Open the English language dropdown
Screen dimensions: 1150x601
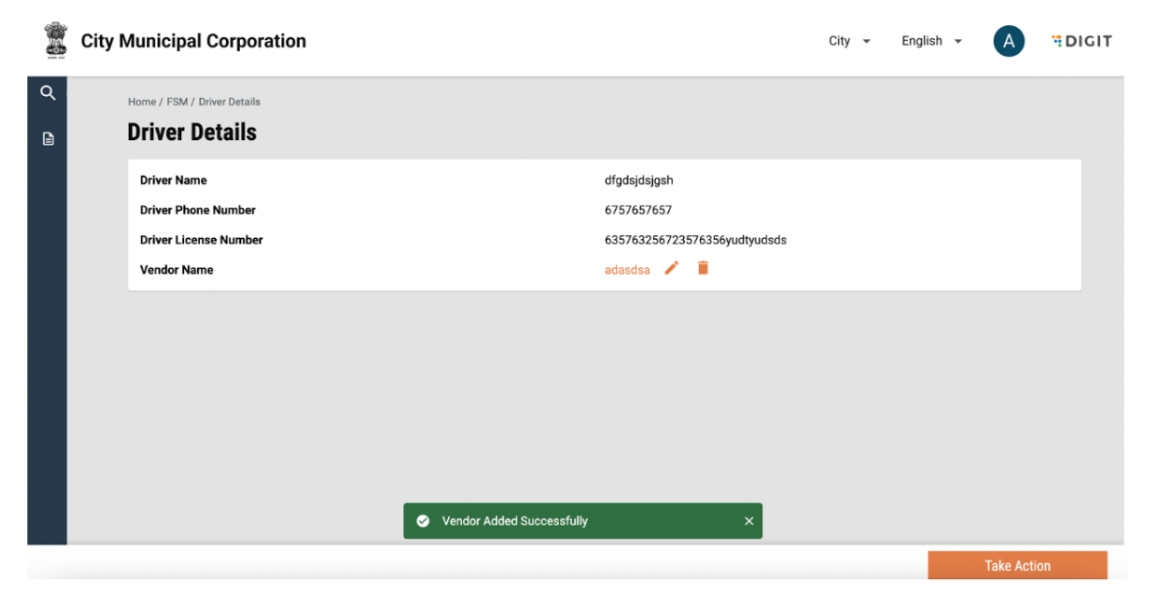[931, 41]
